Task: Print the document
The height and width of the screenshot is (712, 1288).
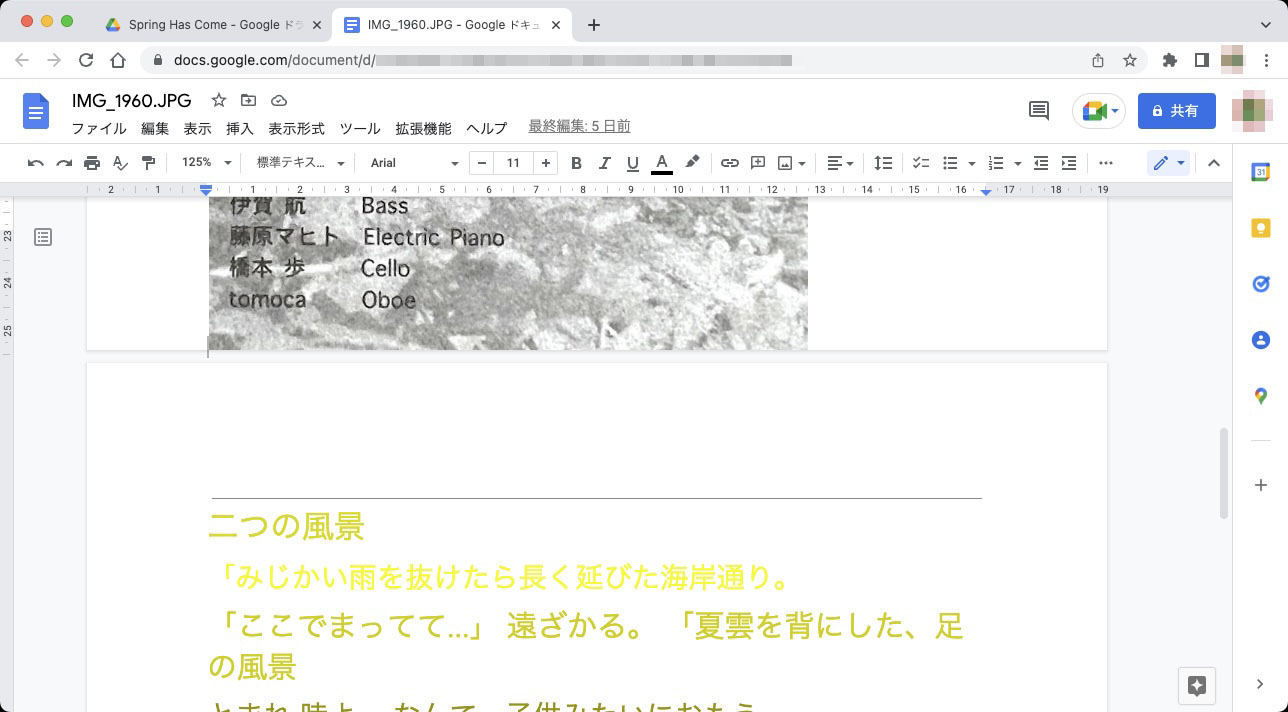Action: pos(91,162)
